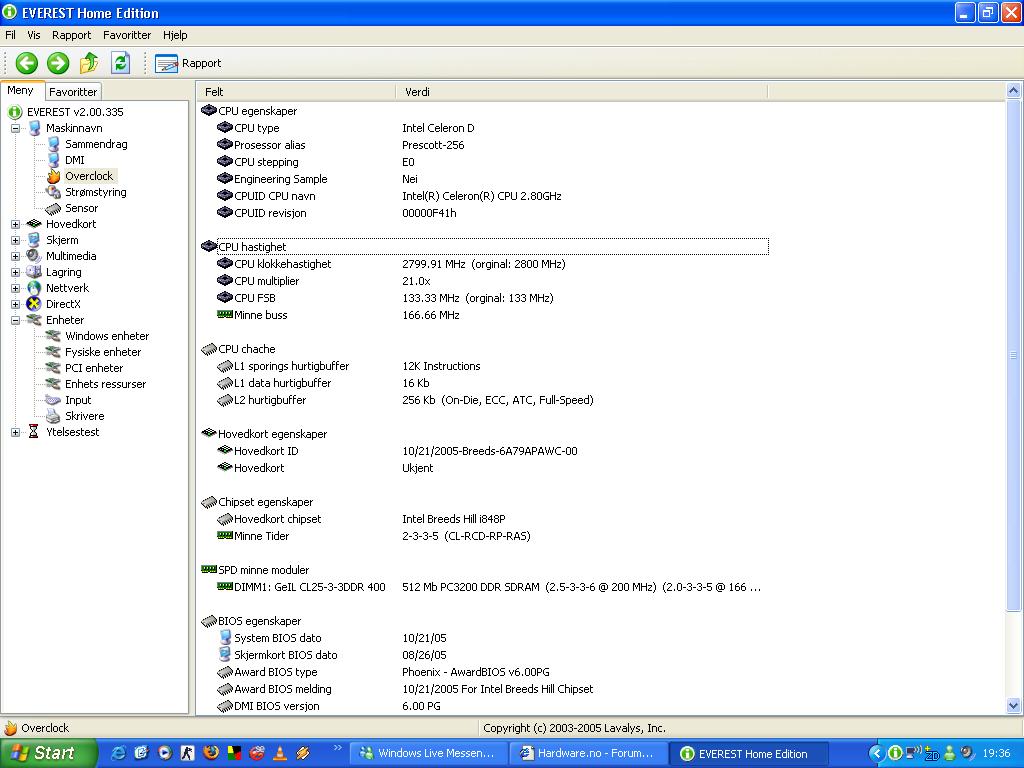Image resolution: width=1024 pixels, height=768 pixels.
Task: Open the Favoritter menu
Action: [127, 35]
